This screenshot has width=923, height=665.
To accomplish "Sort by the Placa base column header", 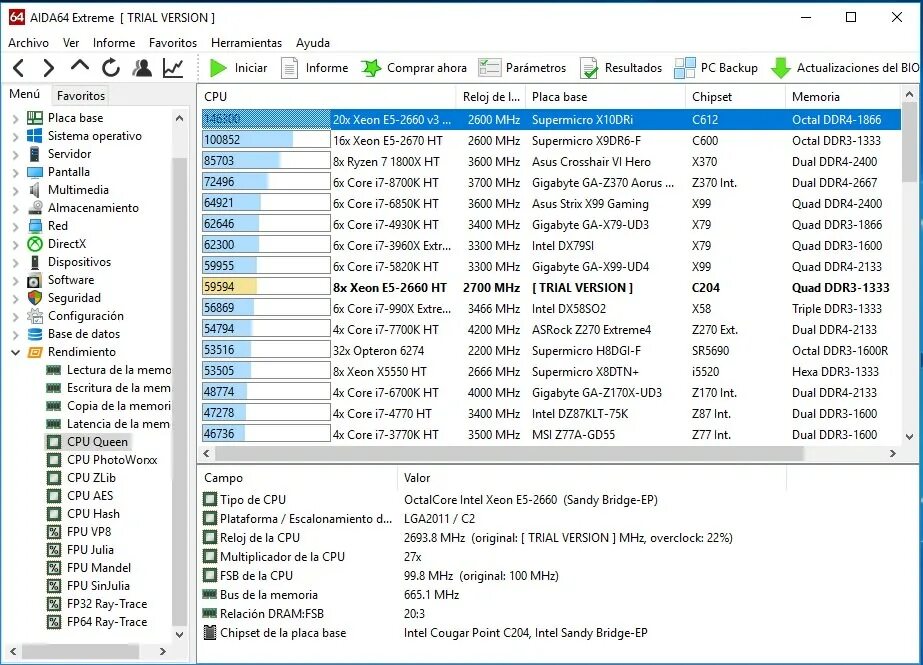I will pos(606,97).
